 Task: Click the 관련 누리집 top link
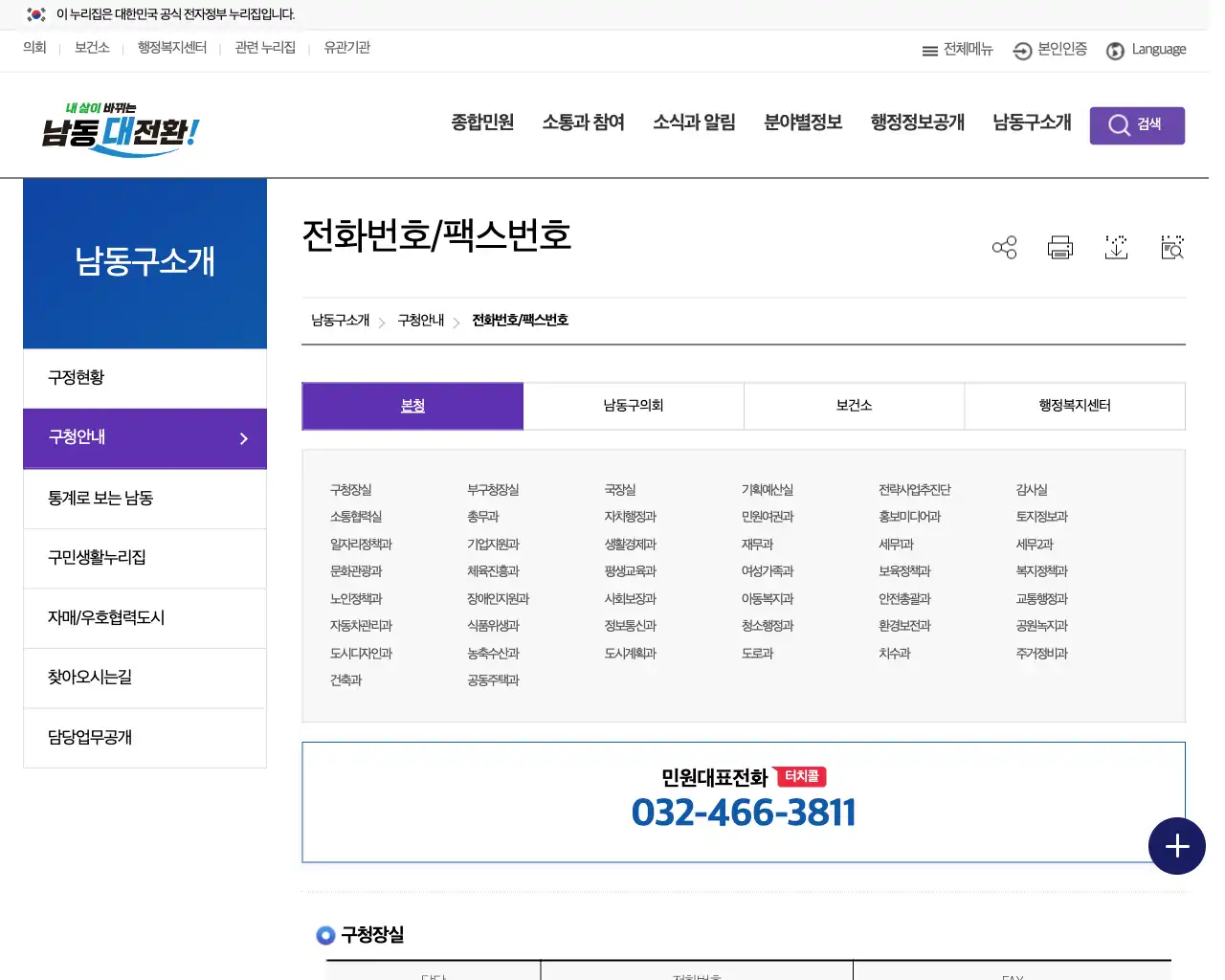[x=265, y=48]
